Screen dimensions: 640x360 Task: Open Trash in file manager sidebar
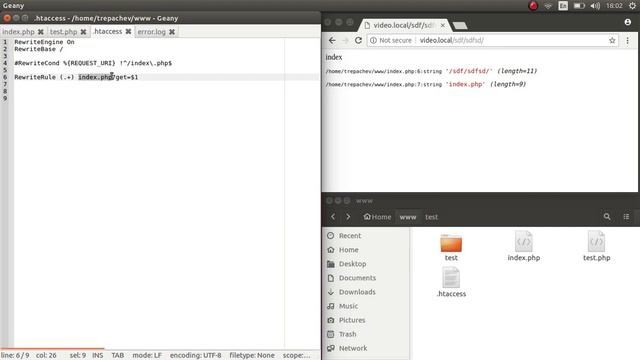347,334
